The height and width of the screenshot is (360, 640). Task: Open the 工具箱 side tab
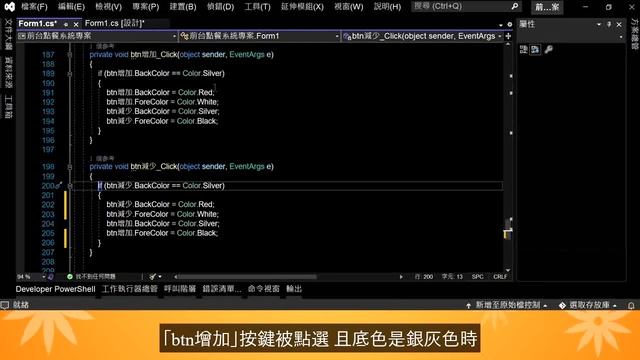(x=8, y=107)
